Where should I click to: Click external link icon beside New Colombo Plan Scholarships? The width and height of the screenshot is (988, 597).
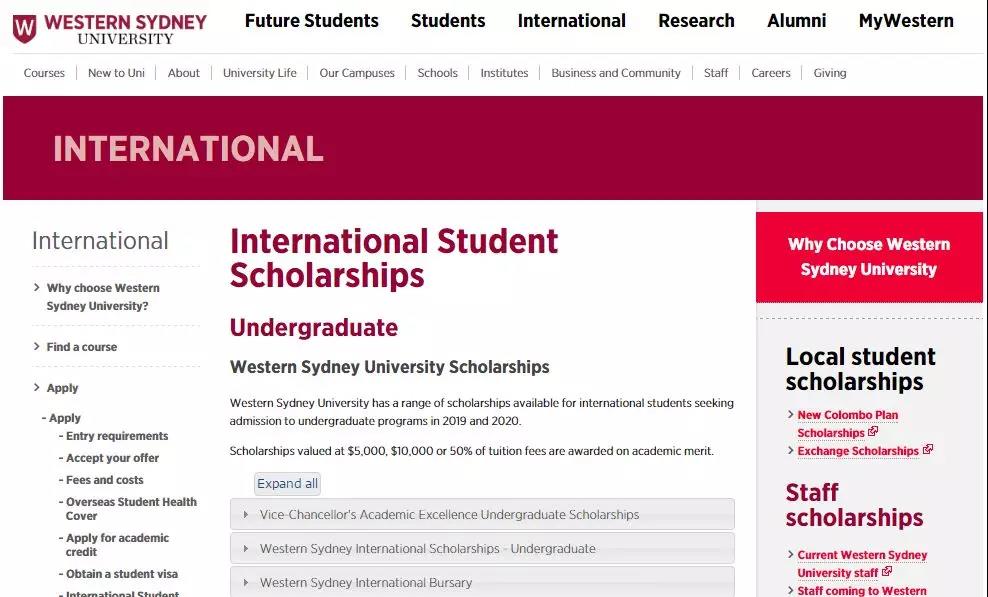[873, 432]
